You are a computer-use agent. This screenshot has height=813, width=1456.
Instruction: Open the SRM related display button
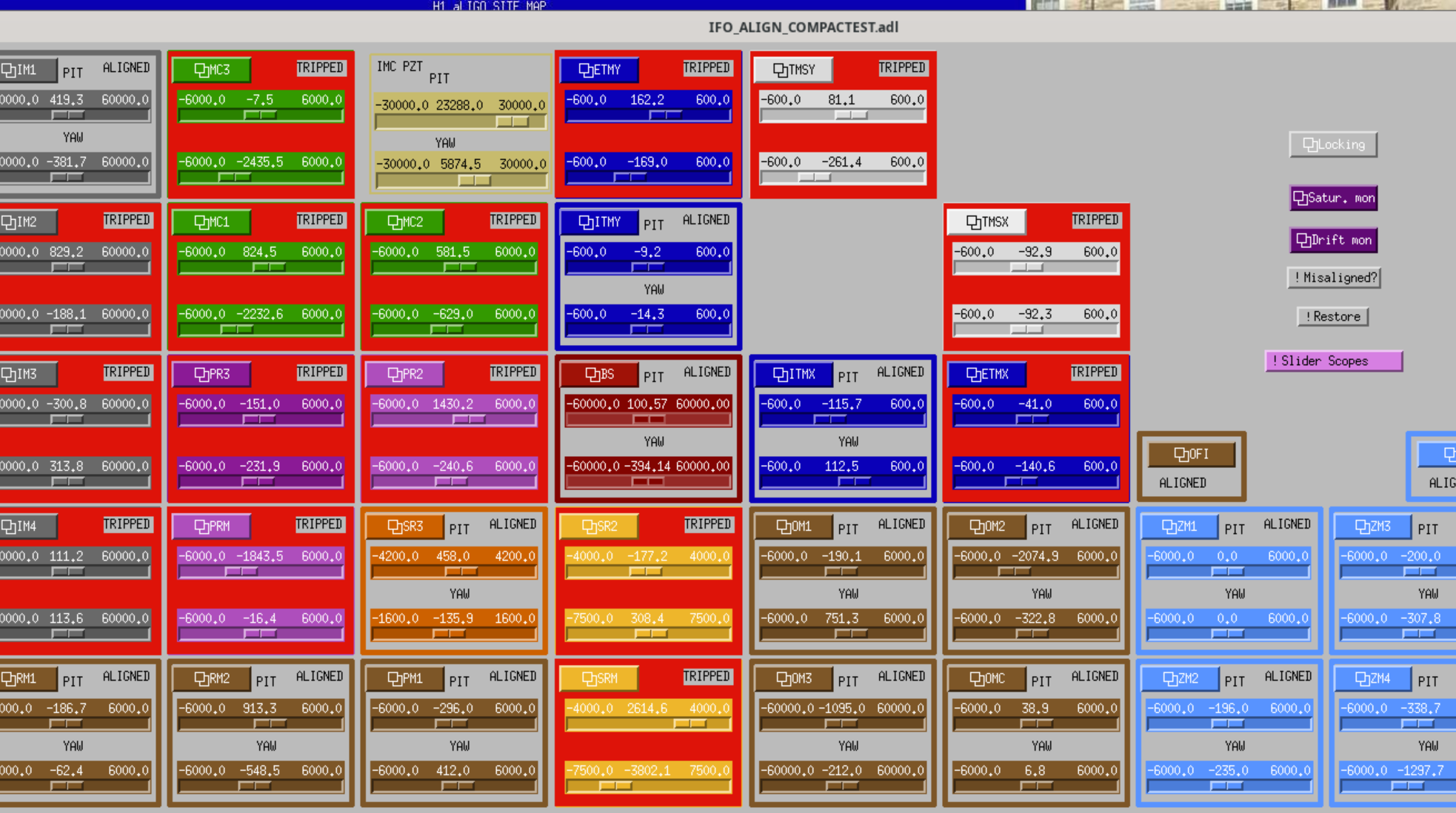599,678
